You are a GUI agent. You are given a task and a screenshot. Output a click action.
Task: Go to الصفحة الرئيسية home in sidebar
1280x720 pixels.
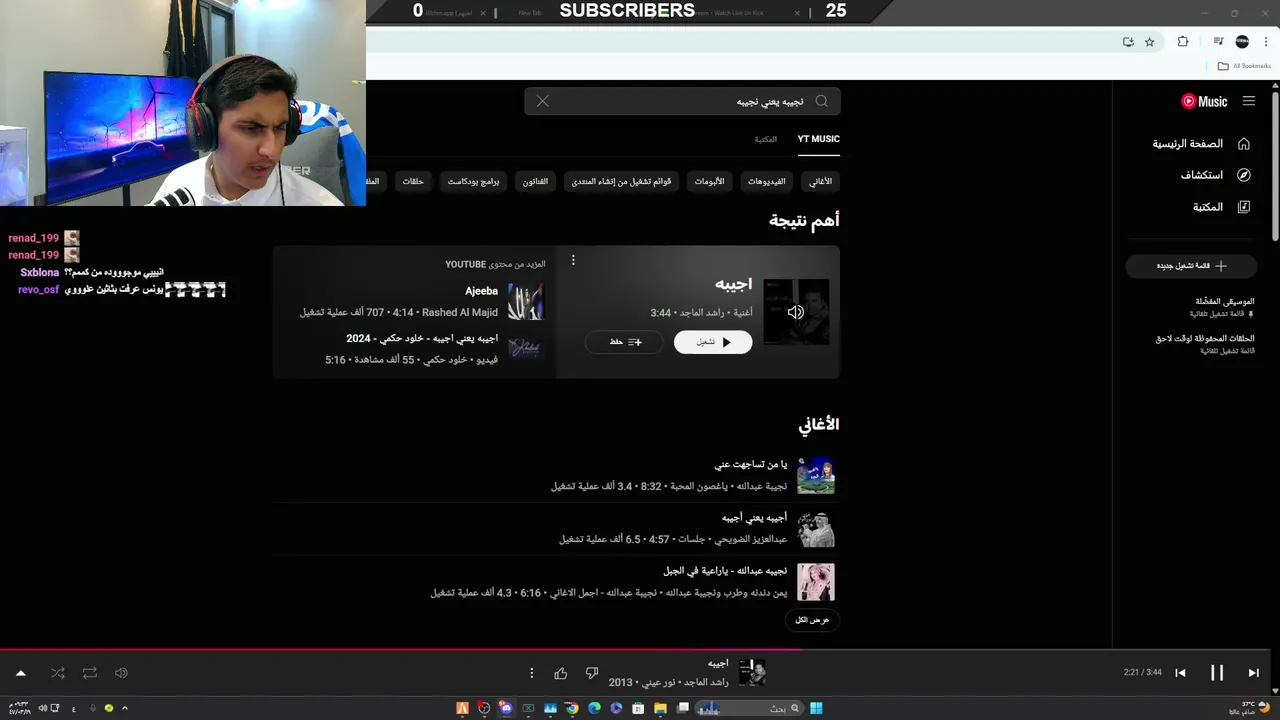pyautogui.click(x=1202, y=144)
